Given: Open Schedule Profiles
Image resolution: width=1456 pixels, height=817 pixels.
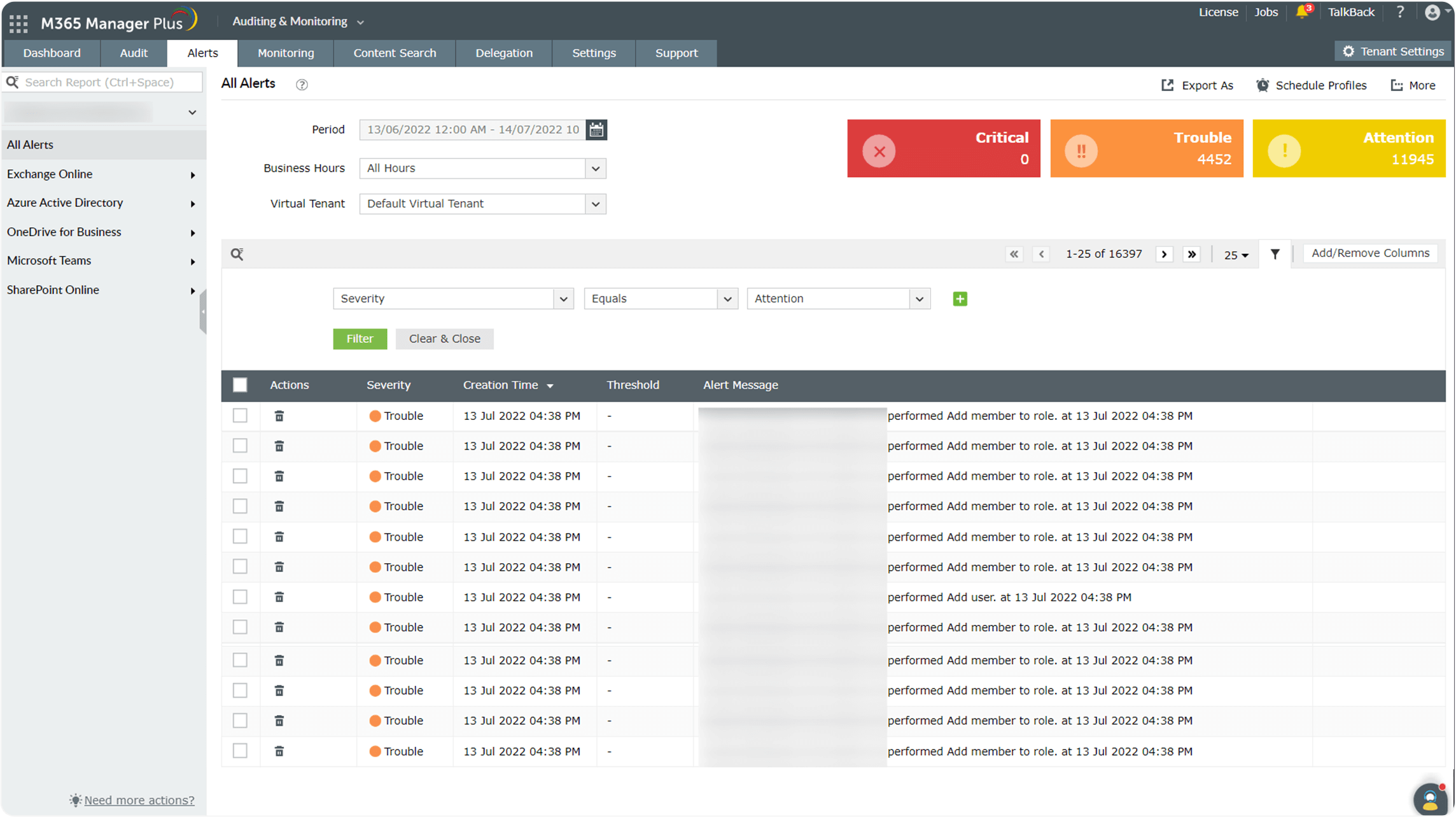Looking at the screenshot, I should pyautogui.click(x=1263, y=85).
